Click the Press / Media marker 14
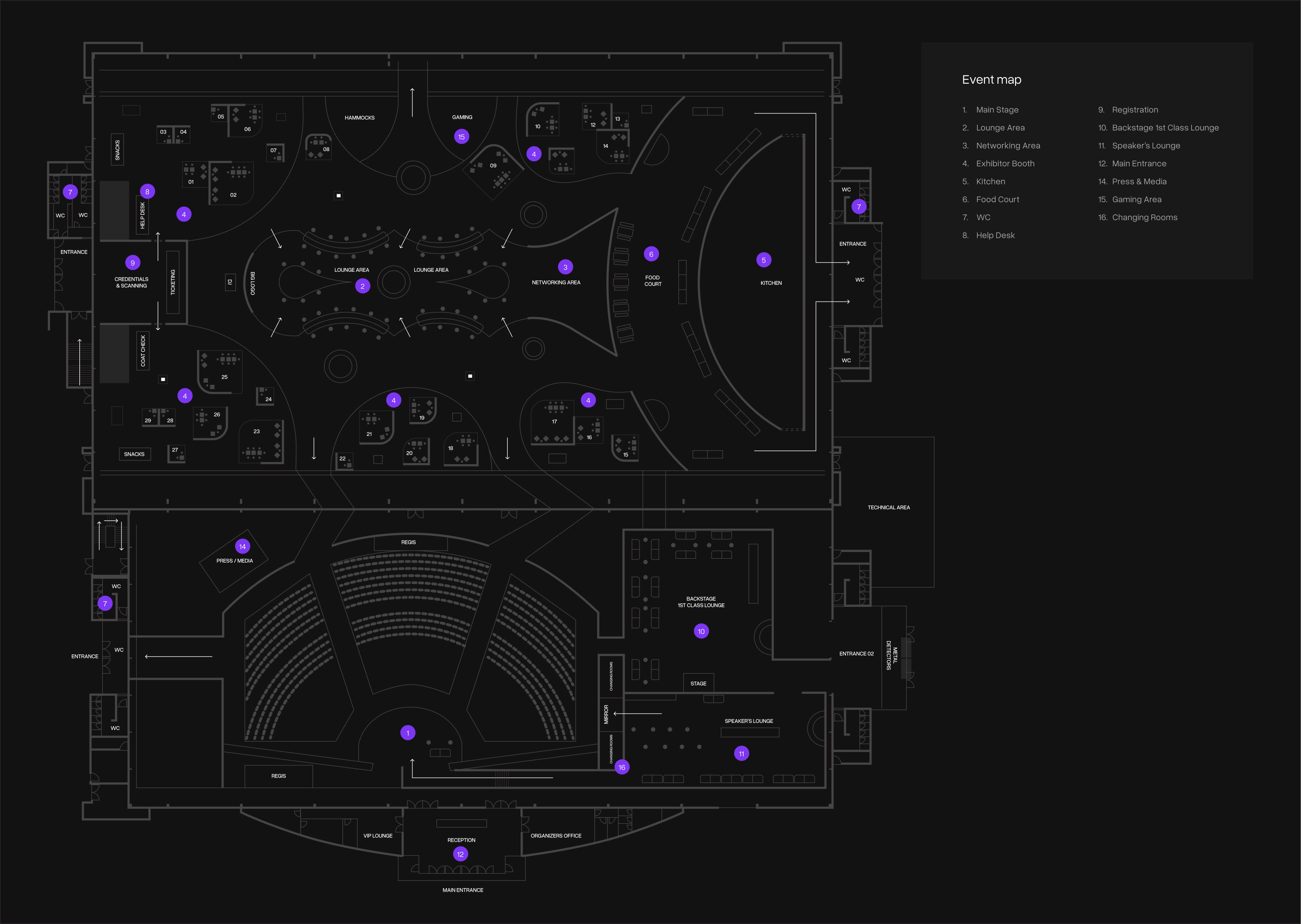This screenshot has height=924, width=1301. (242, 546)
